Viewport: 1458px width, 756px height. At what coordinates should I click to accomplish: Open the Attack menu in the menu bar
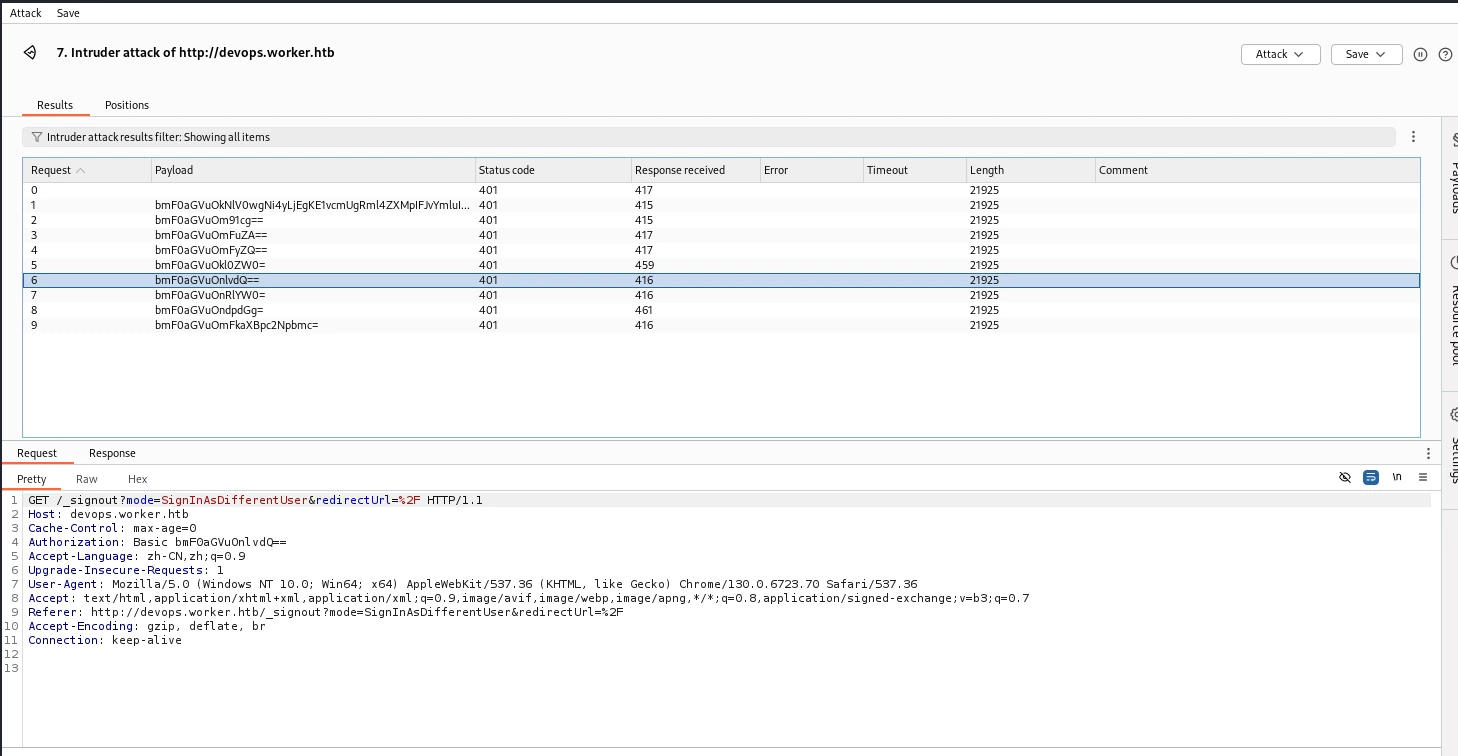(26, 13)
